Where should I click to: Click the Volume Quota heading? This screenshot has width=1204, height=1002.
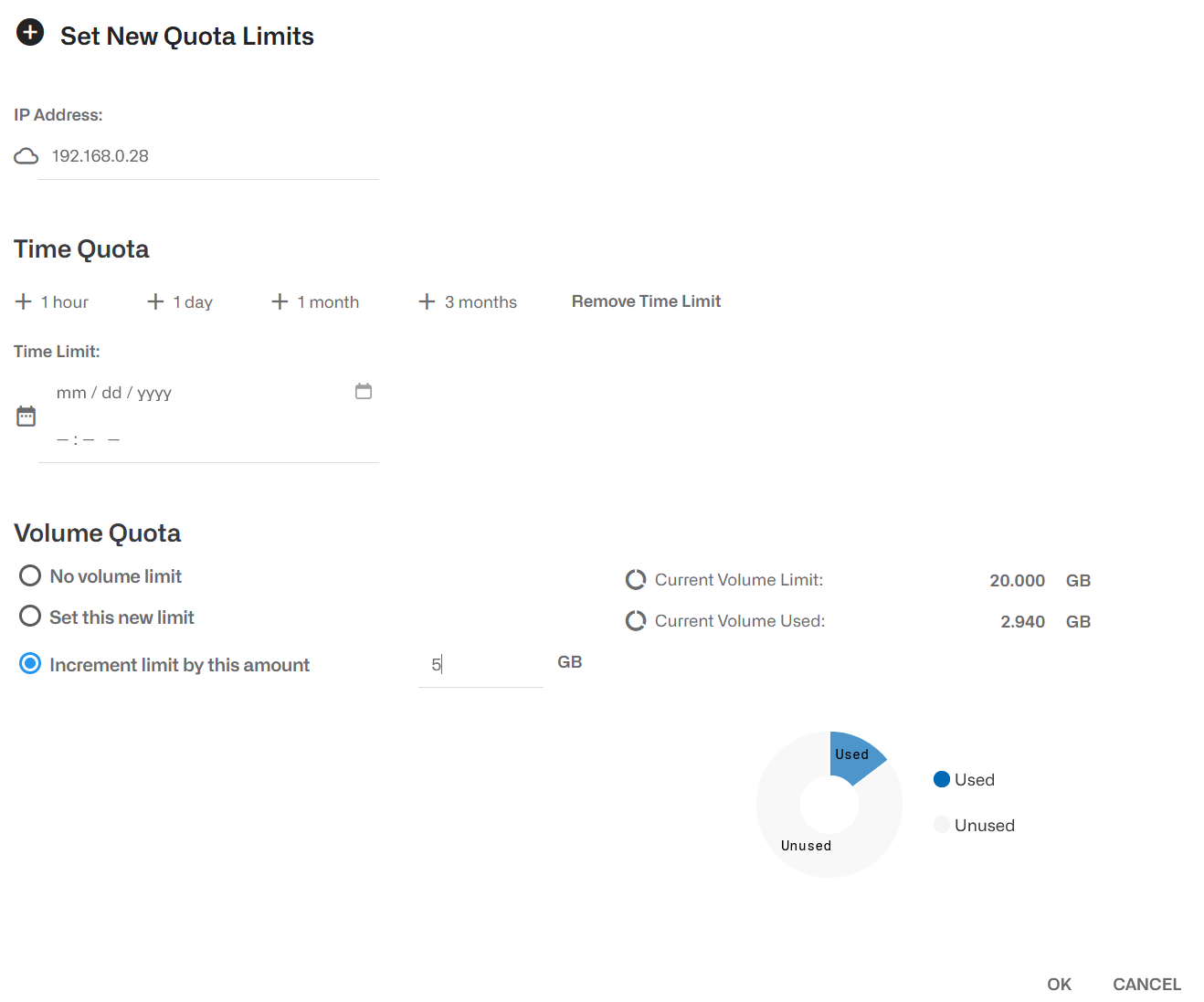tap(98, 533)
